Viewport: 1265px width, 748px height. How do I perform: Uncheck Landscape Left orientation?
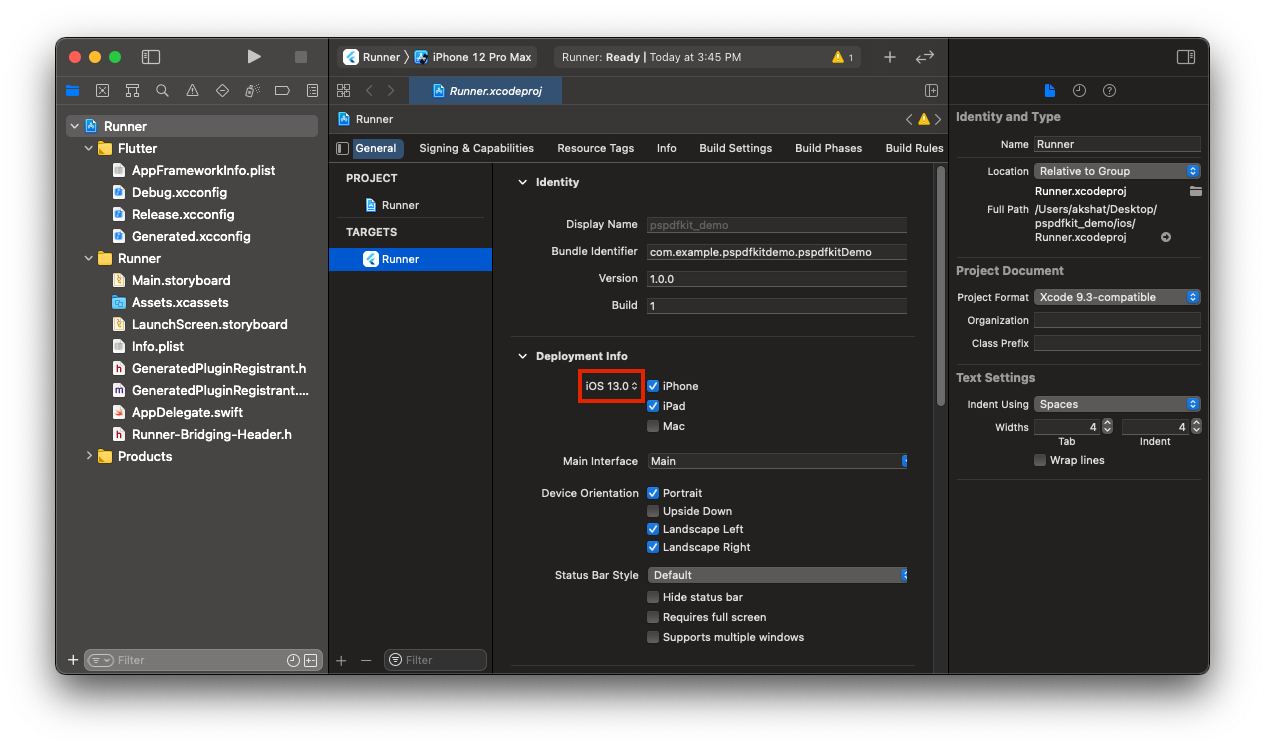click(653, 529)
